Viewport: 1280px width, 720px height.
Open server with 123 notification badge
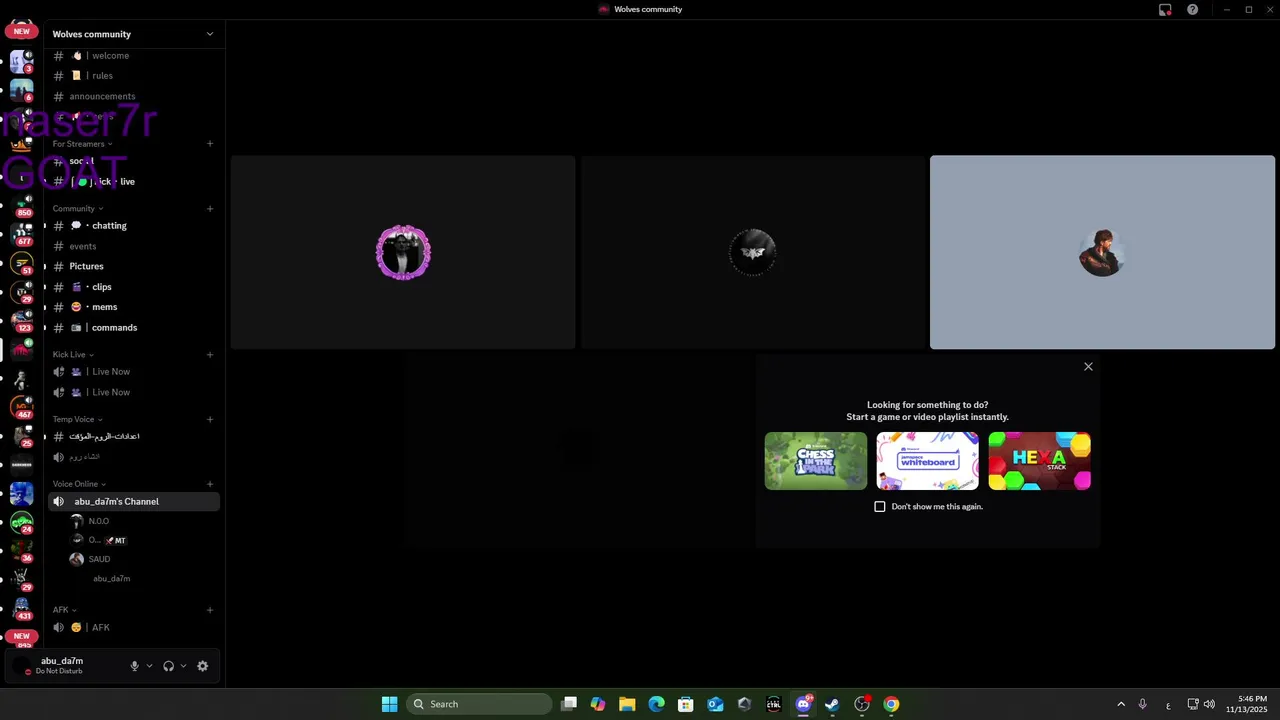point(22,321)
